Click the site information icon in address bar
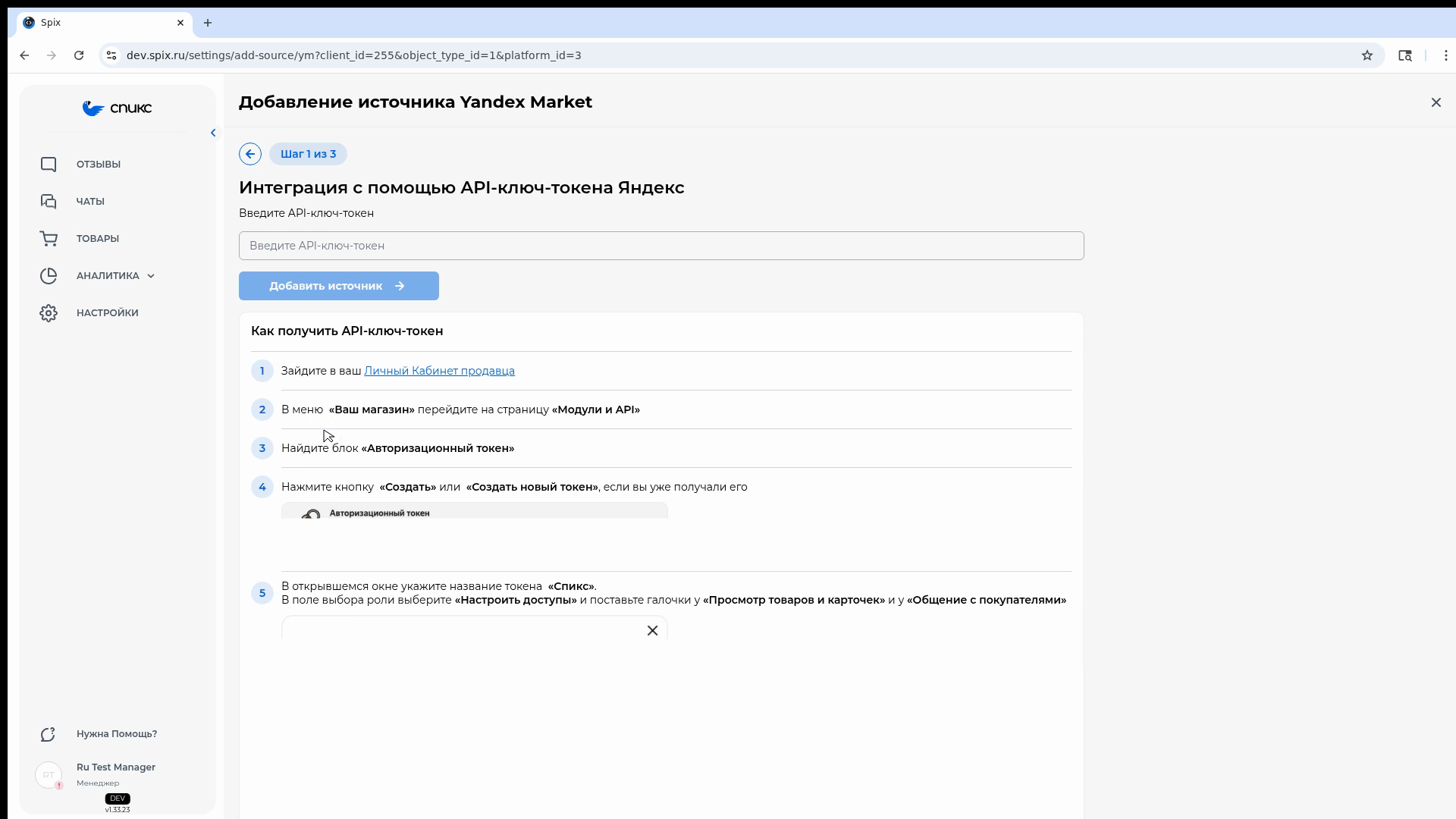Image resolution: width=1456 pixels, height=819 pixels. click(111, 55)
